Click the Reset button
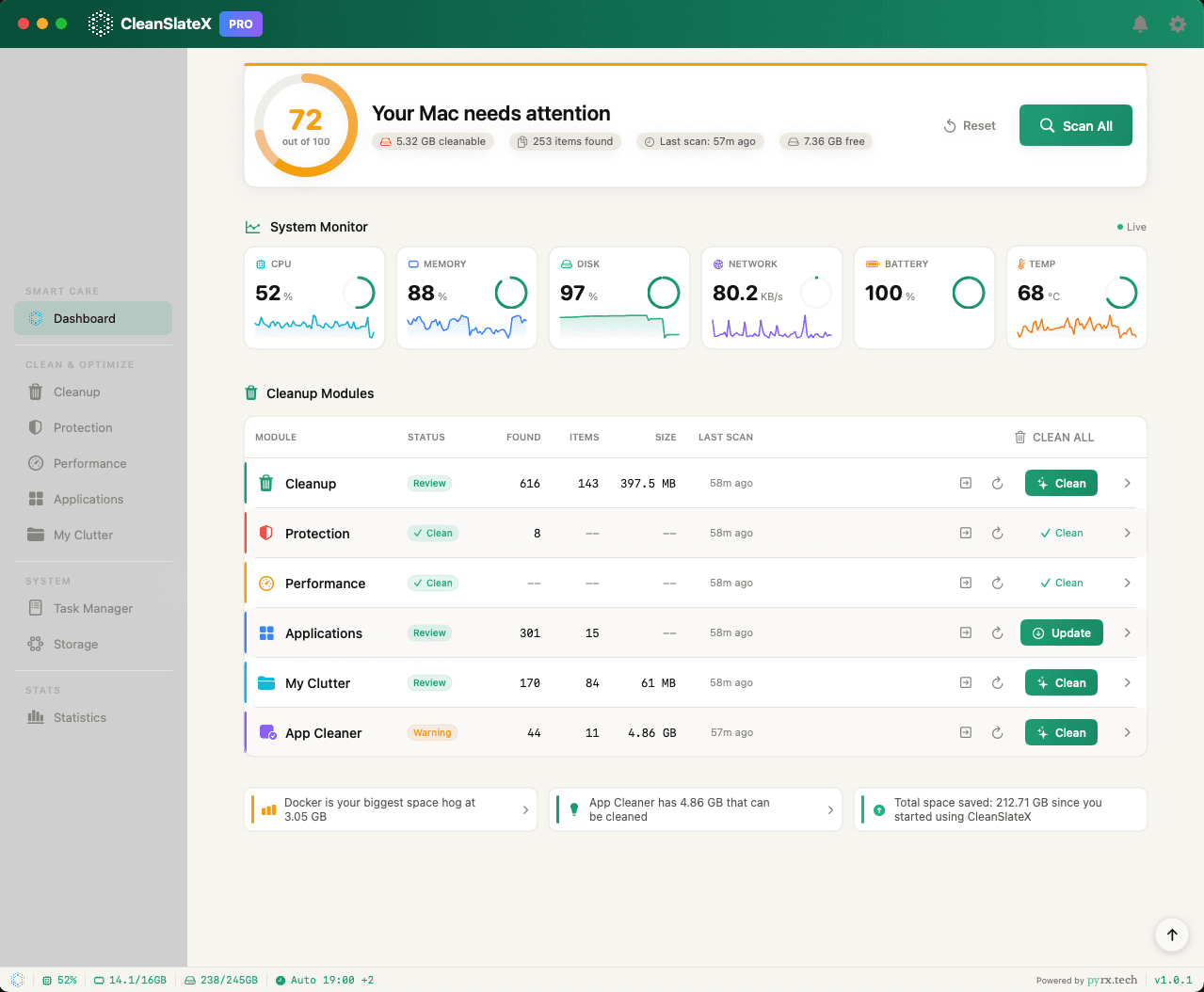Image resolution: width=1204 pixels, height=992 pixels. coord(970,126)
